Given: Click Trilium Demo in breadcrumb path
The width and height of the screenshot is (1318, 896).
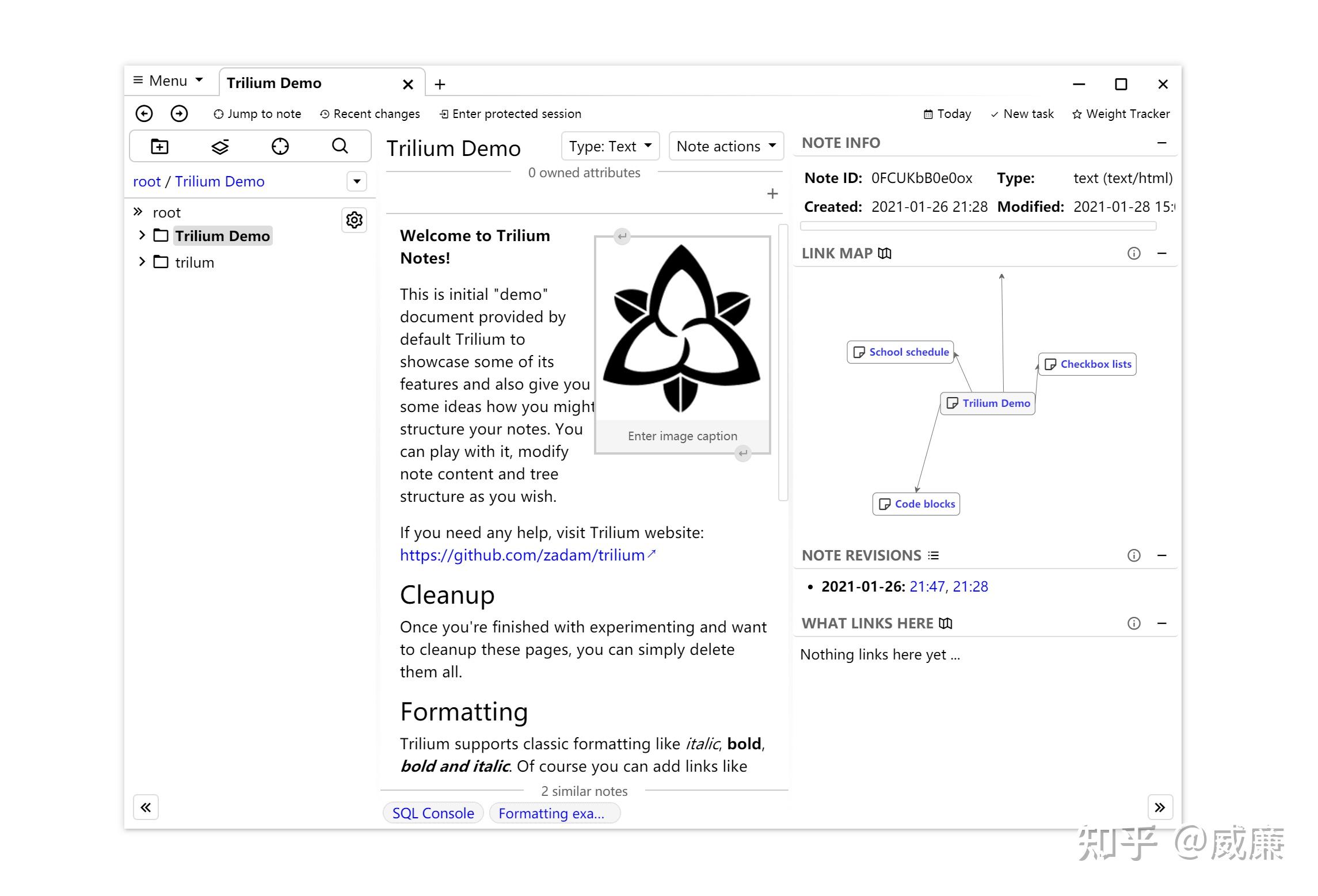Looking at the screenshot, I should click(x=219, y=181).
